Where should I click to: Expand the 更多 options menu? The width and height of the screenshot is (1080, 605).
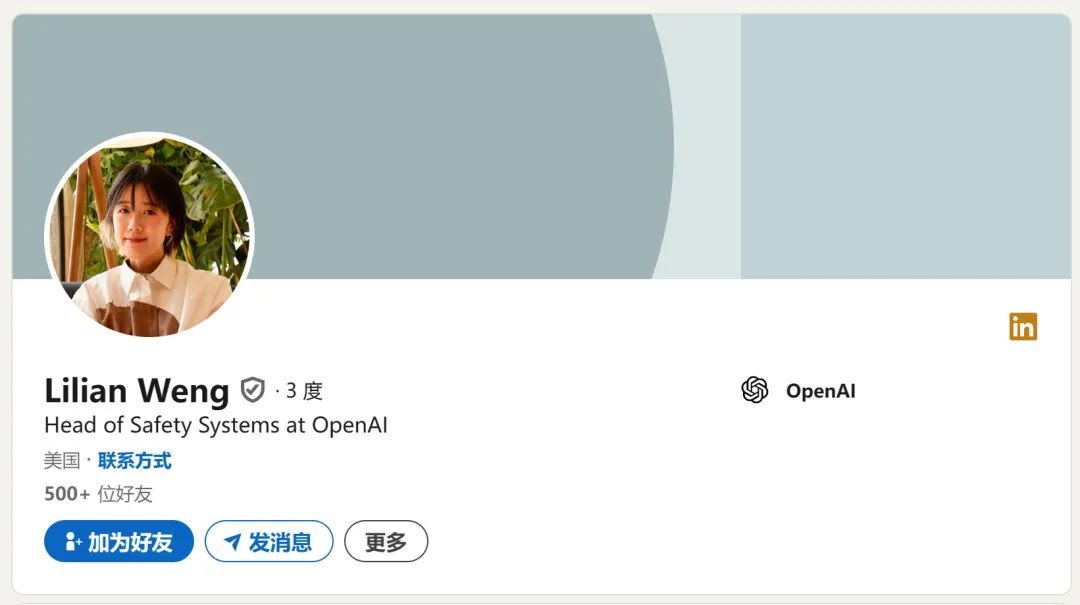(386, 542)
